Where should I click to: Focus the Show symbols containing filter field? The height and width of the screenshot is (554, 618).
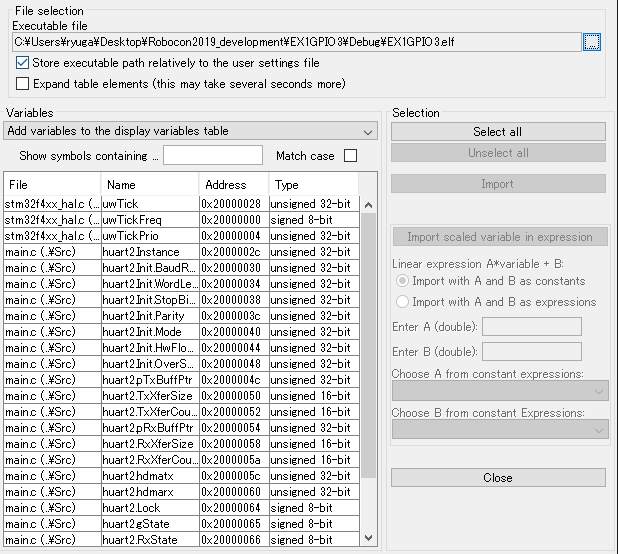213,155
